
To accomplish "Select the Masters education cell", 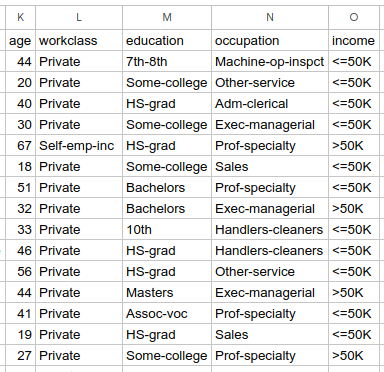I will point(167,293).
